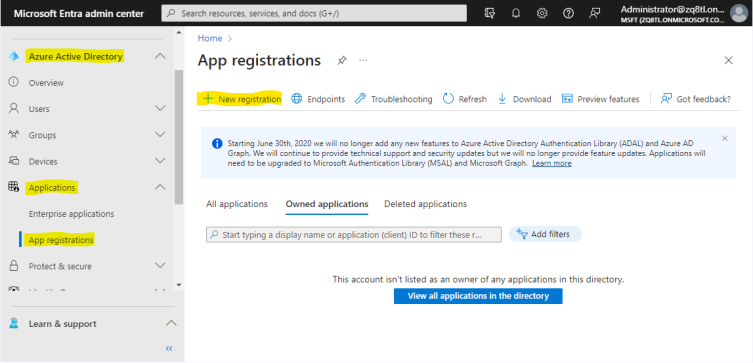Collapse the sidebar with the double-chevron

(169, 349)
